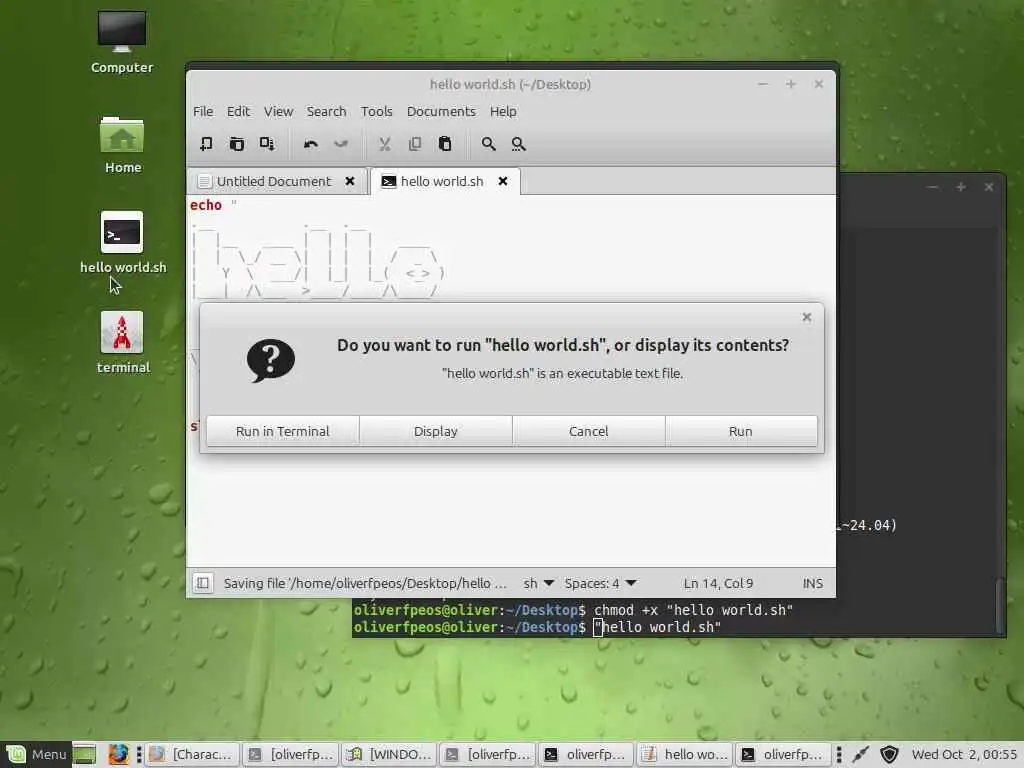This screenshot has width=1024, height=768.
Task: Click the Run in Terminal button
Action: tap(283, 431)
